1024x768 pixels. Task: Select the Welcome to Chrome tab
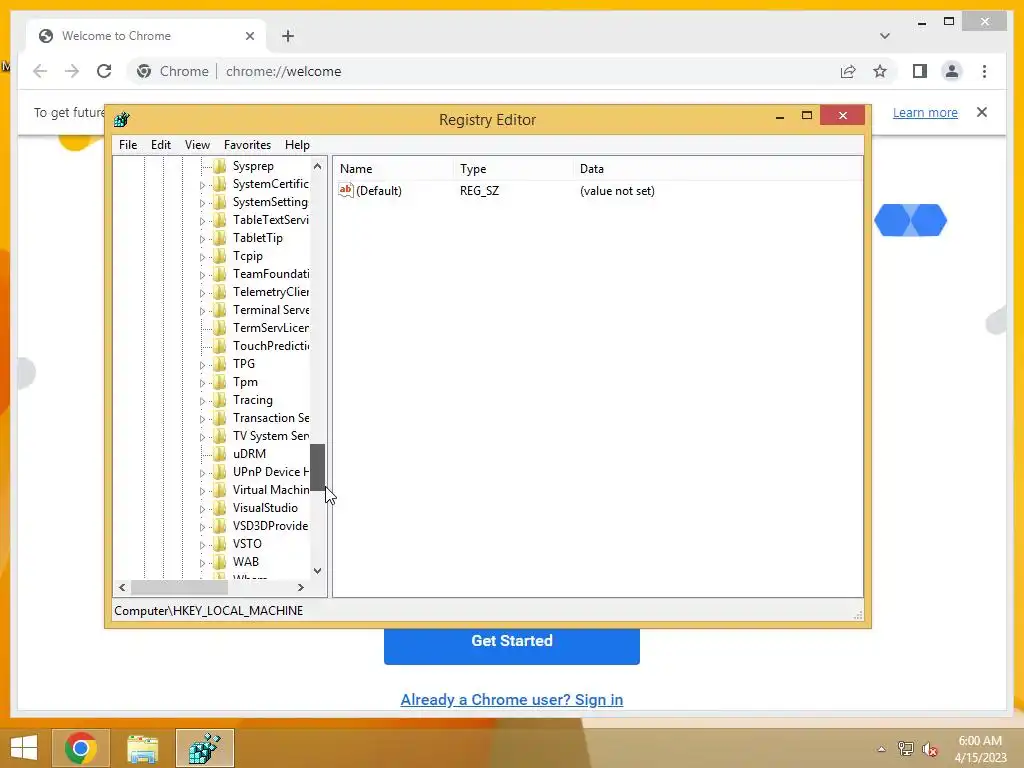click(x=146, y=36)
